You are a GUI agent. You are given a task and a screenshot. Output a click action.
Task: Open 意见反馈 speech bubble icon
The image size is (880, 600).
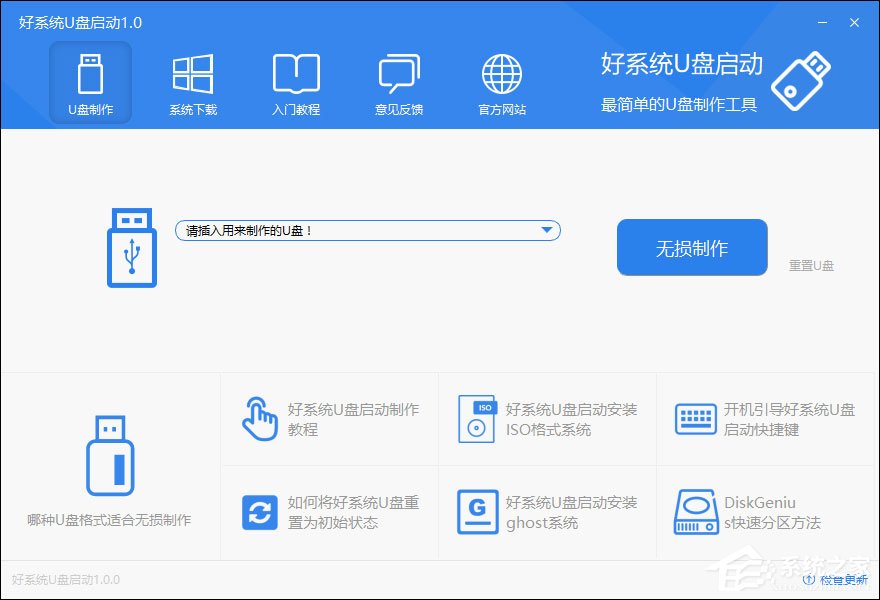coord(398,72)
